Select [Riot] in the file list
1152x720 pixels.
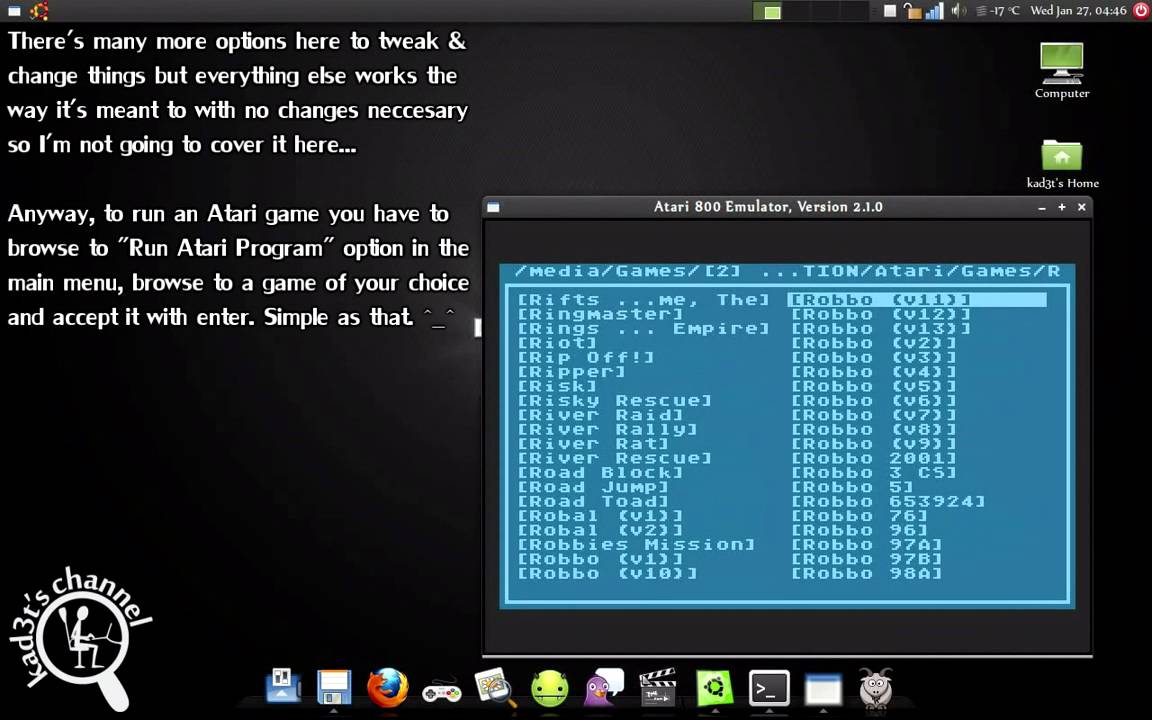pyautogui.click(x=557, y=343)
